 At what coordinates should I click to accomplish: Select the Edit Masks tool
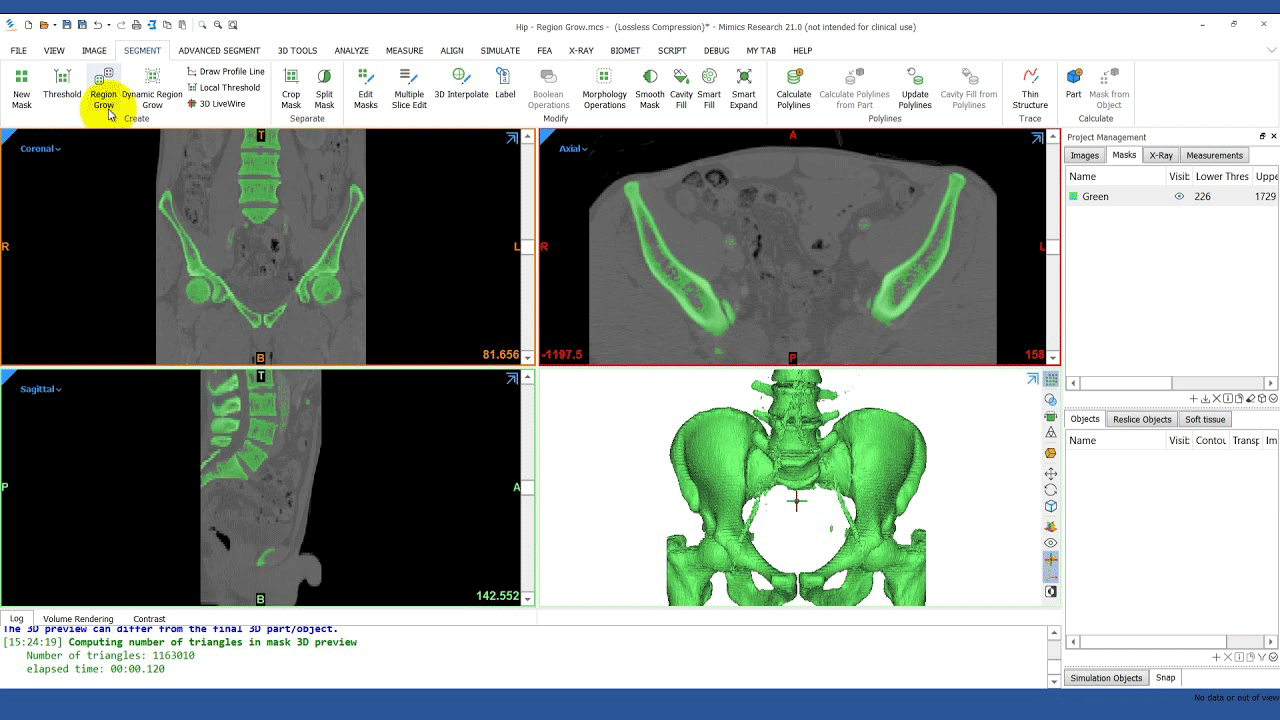click(366, 87)
